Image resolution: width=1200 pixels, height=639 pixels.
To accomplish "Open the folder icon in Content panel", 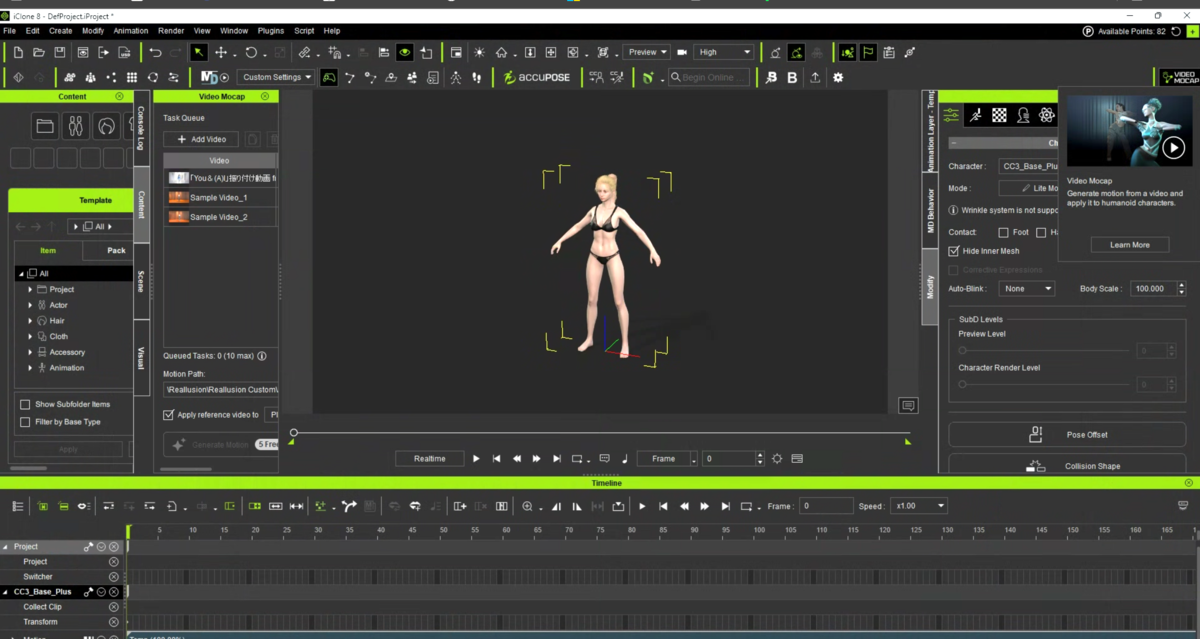I will point(44,126).
